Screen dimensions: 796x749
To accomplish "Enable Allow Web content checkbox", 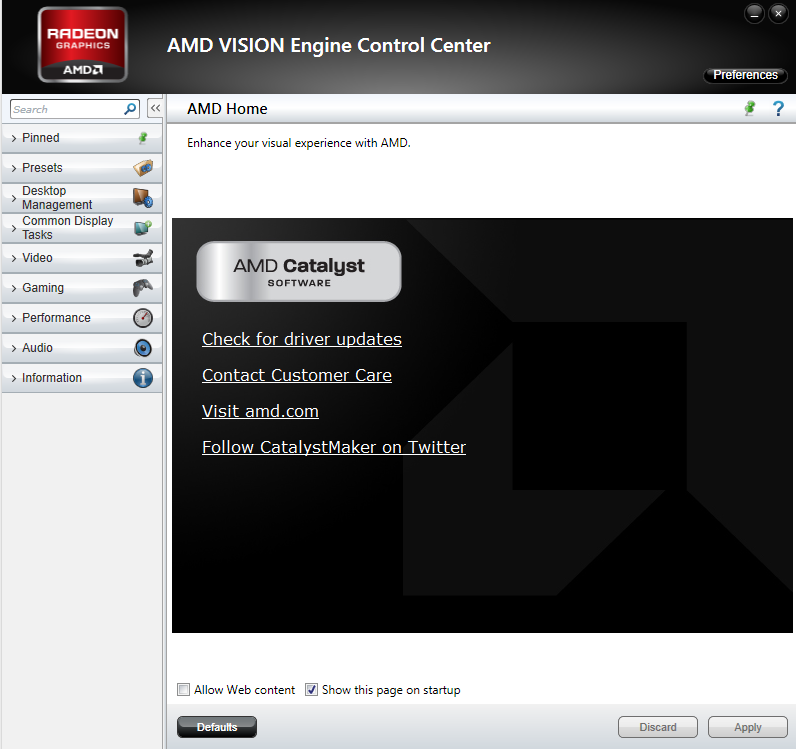I will (184, 690).
